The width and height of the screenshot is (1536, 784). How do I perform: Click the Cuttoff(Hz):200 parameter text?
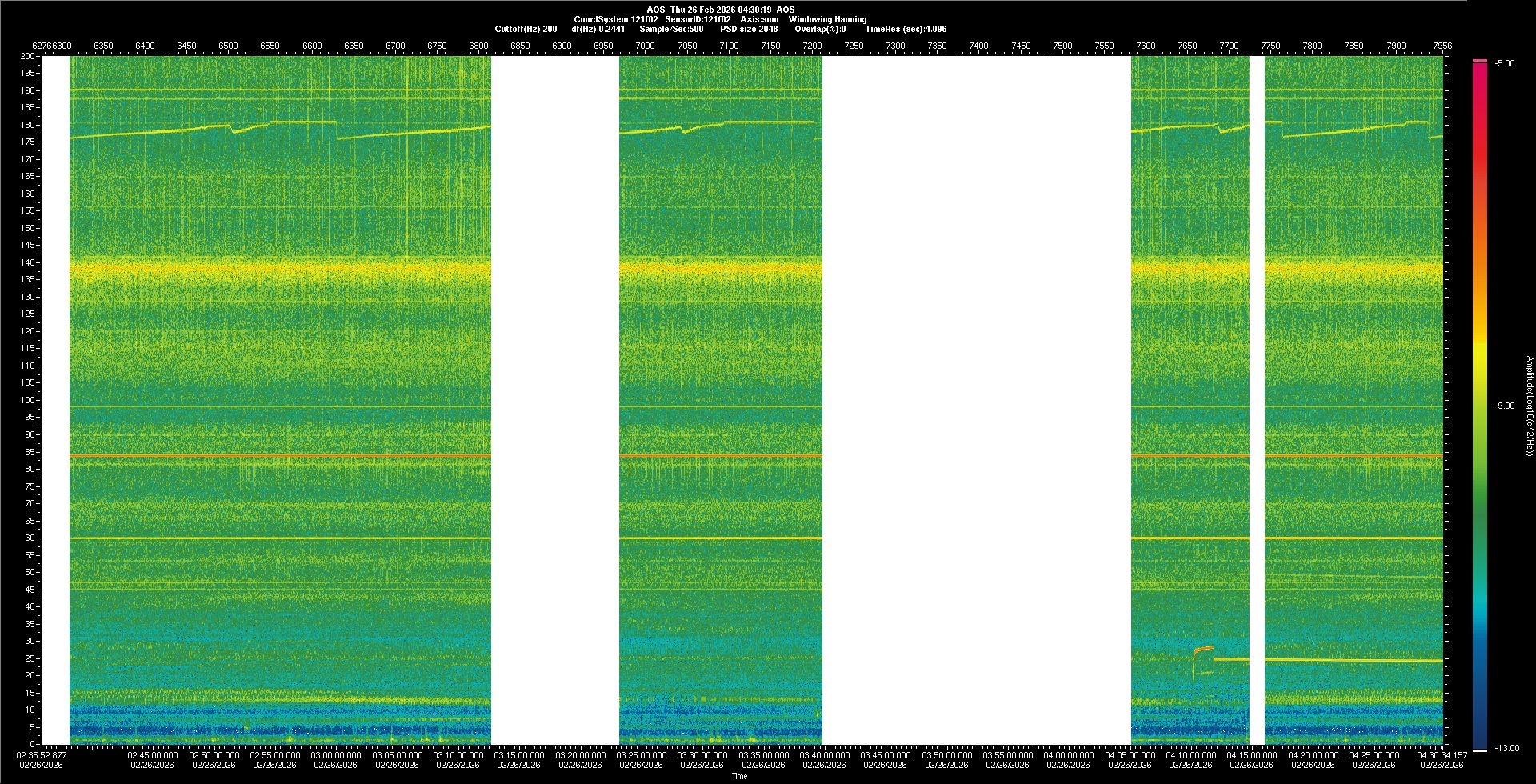coord(526,29)
